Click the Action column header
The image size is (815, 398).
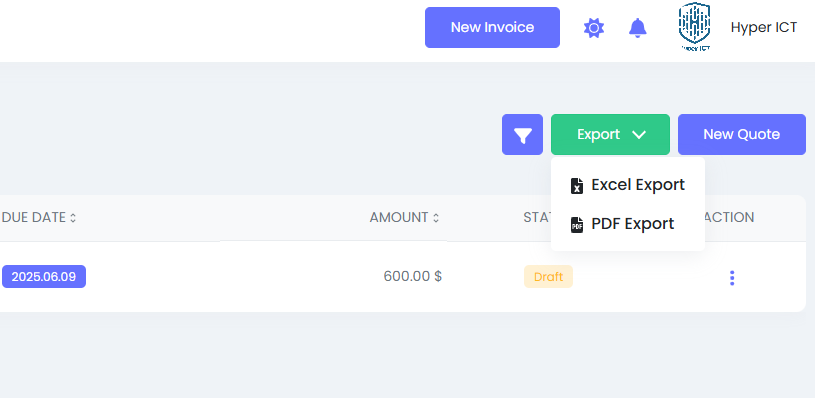(729, 217)
